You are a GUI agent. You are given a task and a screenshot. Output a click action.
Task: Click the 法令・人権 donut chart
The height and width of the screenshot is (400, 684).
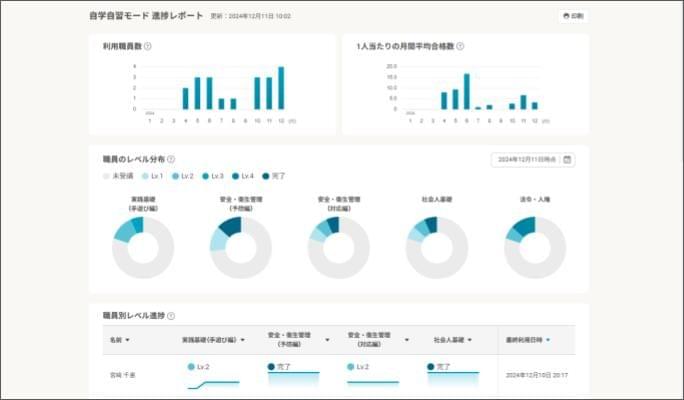click(535, 248)
